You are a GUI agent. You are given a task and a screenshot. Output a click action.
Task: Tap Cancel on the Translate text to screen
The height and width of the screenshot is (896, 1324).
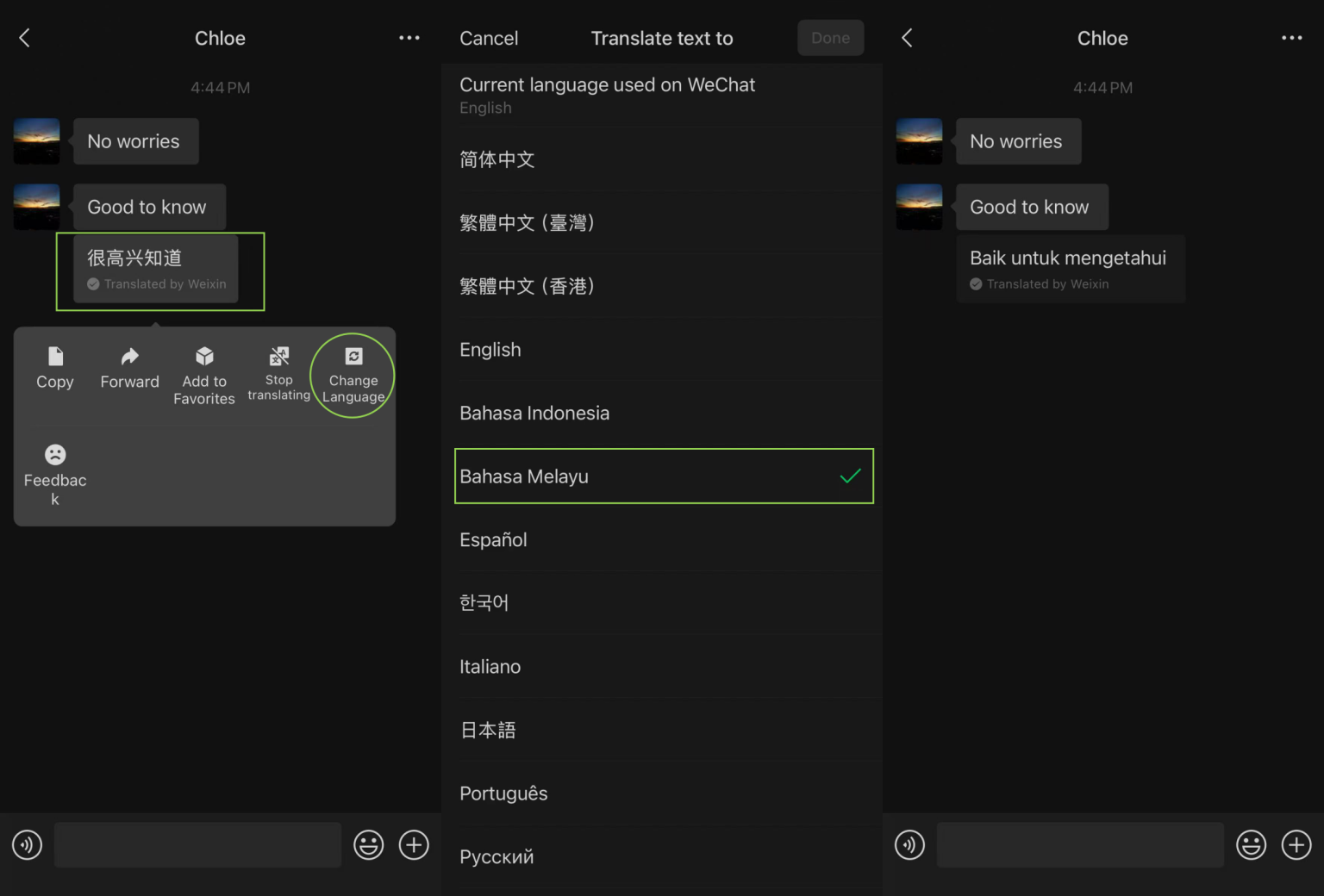(489, 38)
